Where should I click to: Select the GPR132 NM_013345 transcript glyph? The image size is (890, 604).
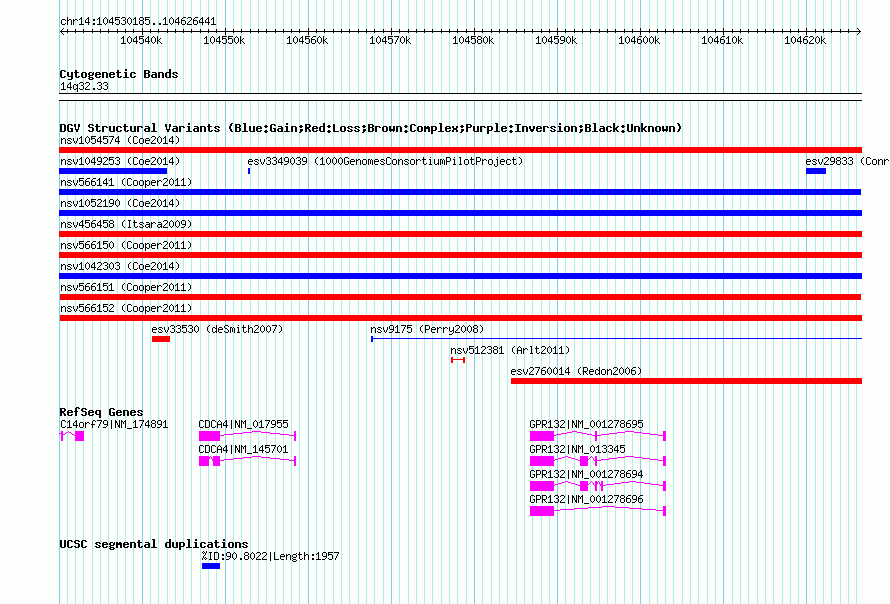[598, 461]
